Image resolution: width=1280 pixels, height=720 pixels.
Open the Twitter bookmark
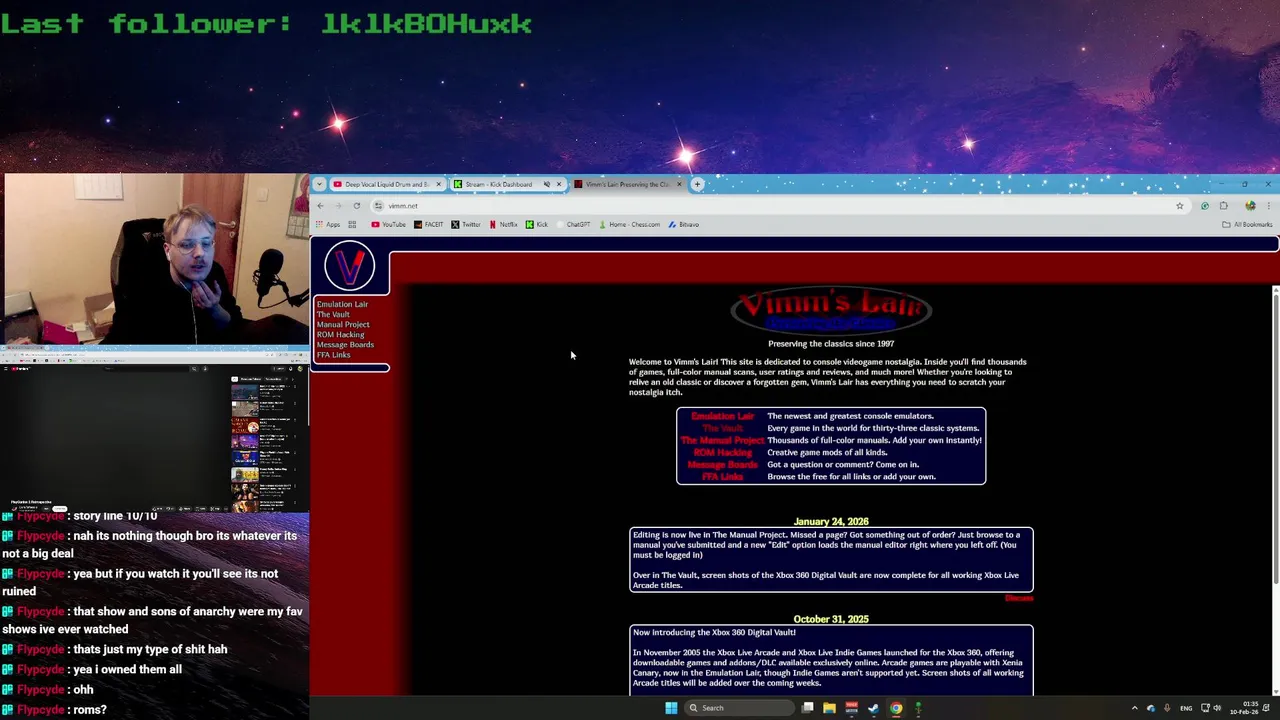tap(466, 225)
